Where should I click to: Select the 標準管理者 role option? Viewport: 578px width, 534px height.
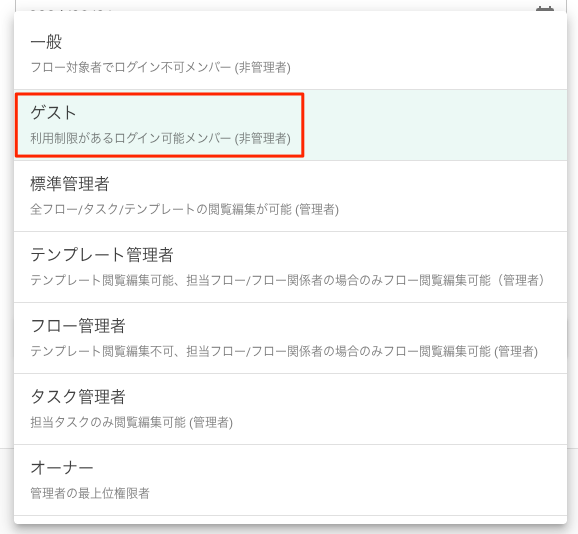(290, 196)
